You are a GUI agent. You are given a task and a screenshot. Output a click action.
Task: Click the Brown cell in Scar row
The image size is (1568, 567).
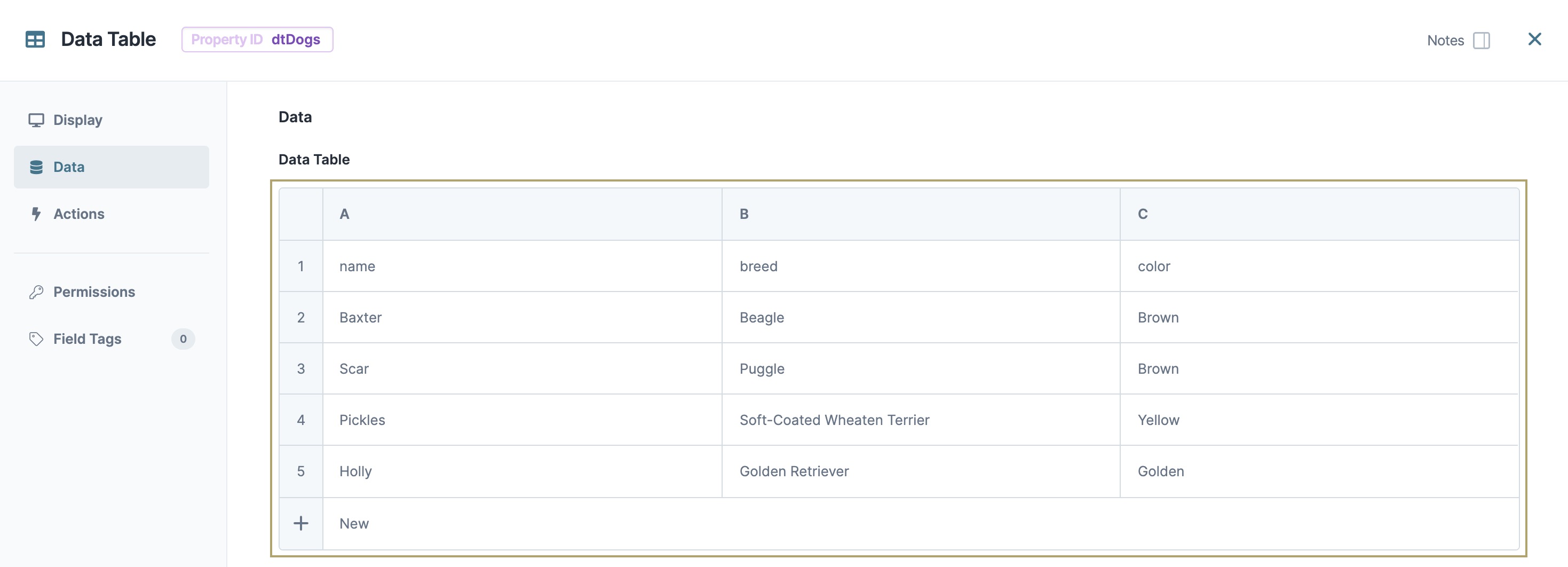tap(1319, 368)
